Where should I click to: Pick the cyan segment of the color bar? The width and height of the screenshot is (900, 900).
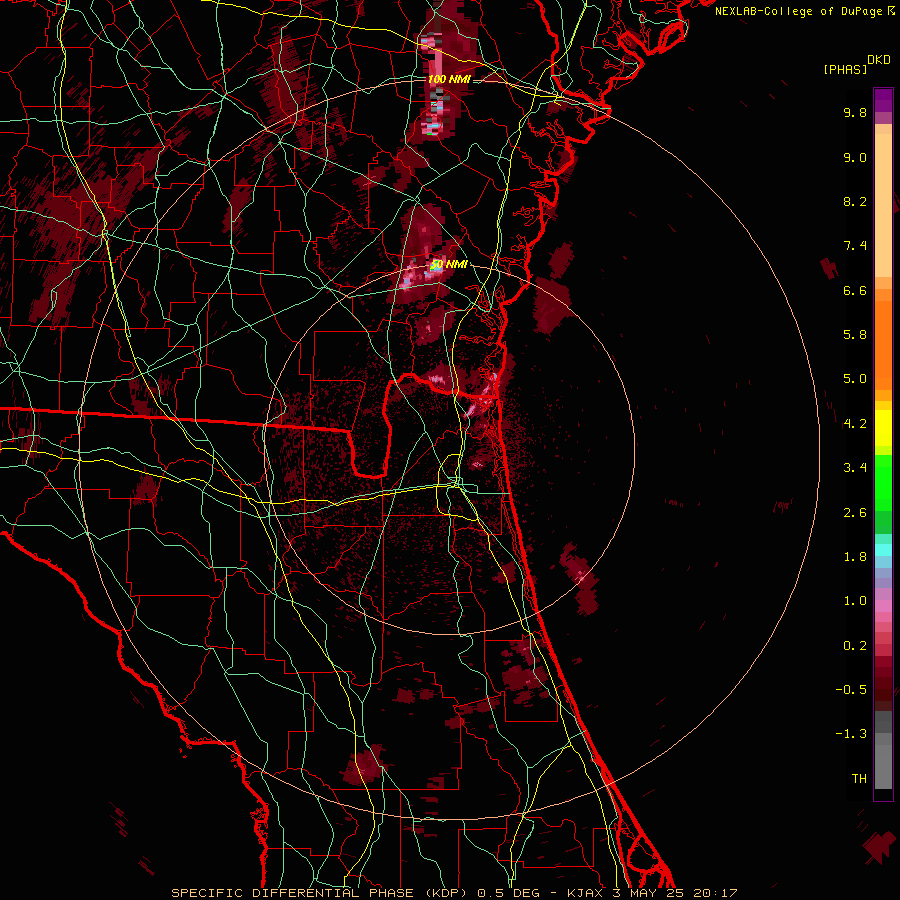coord(883,549)
